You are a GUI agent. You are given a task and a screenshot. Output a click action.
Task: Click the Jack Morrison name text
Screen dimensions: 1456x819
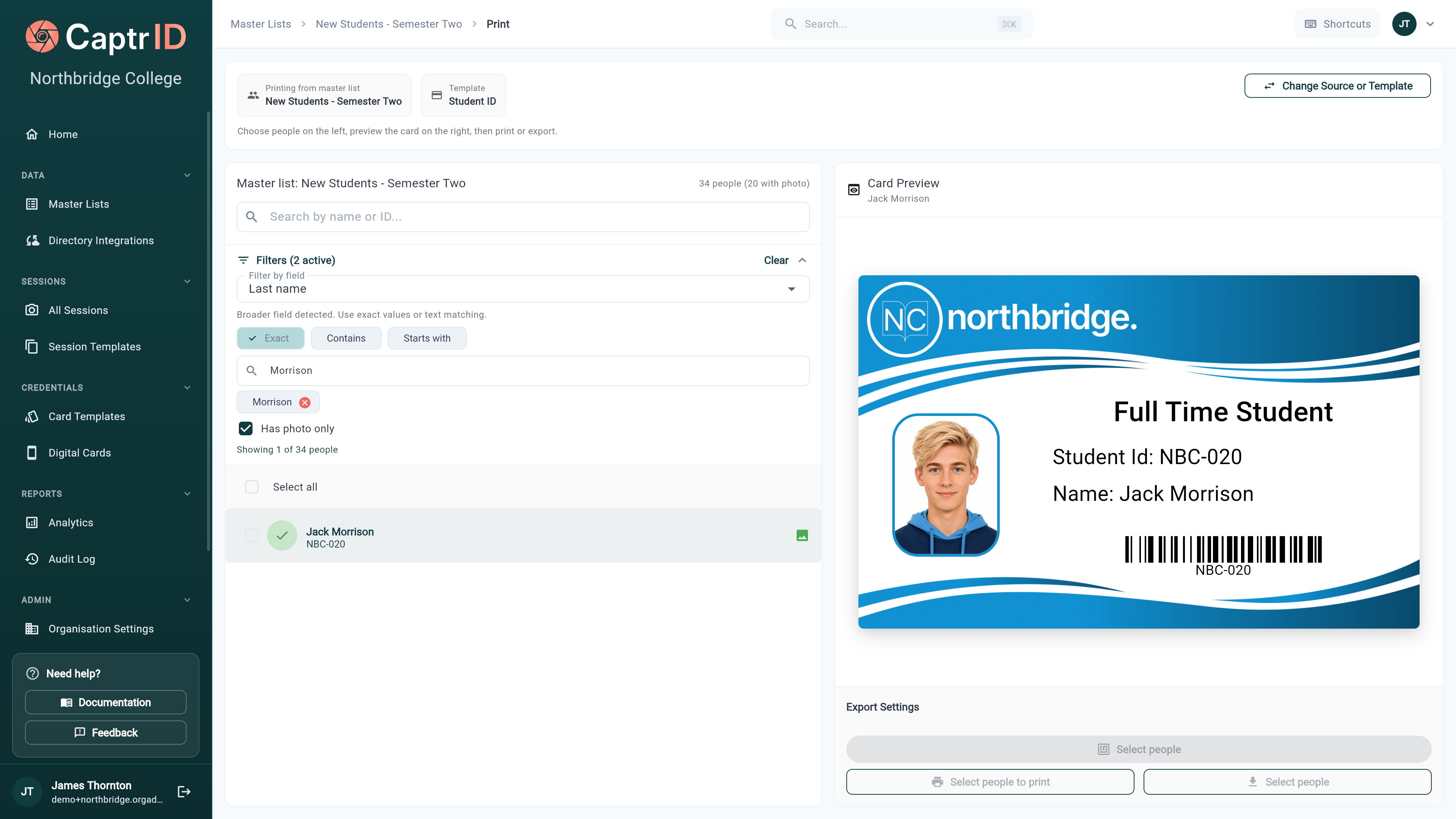point(340,531)
